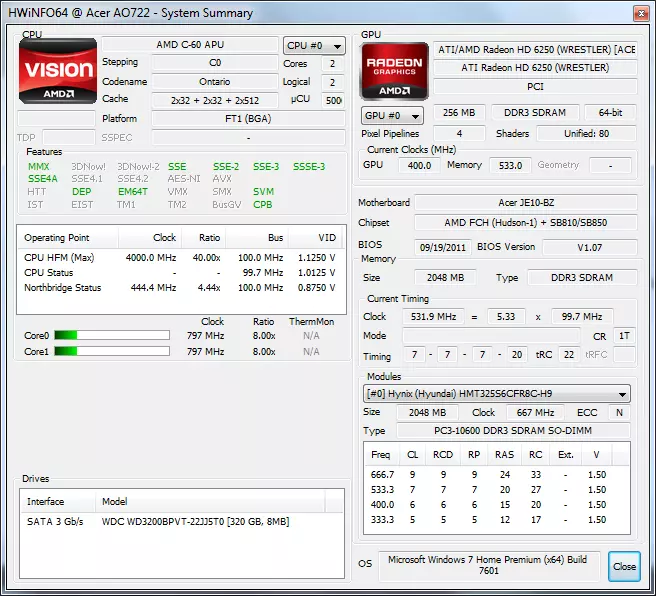Click the Platform FT1 (BGA) field

pos(249,119)
